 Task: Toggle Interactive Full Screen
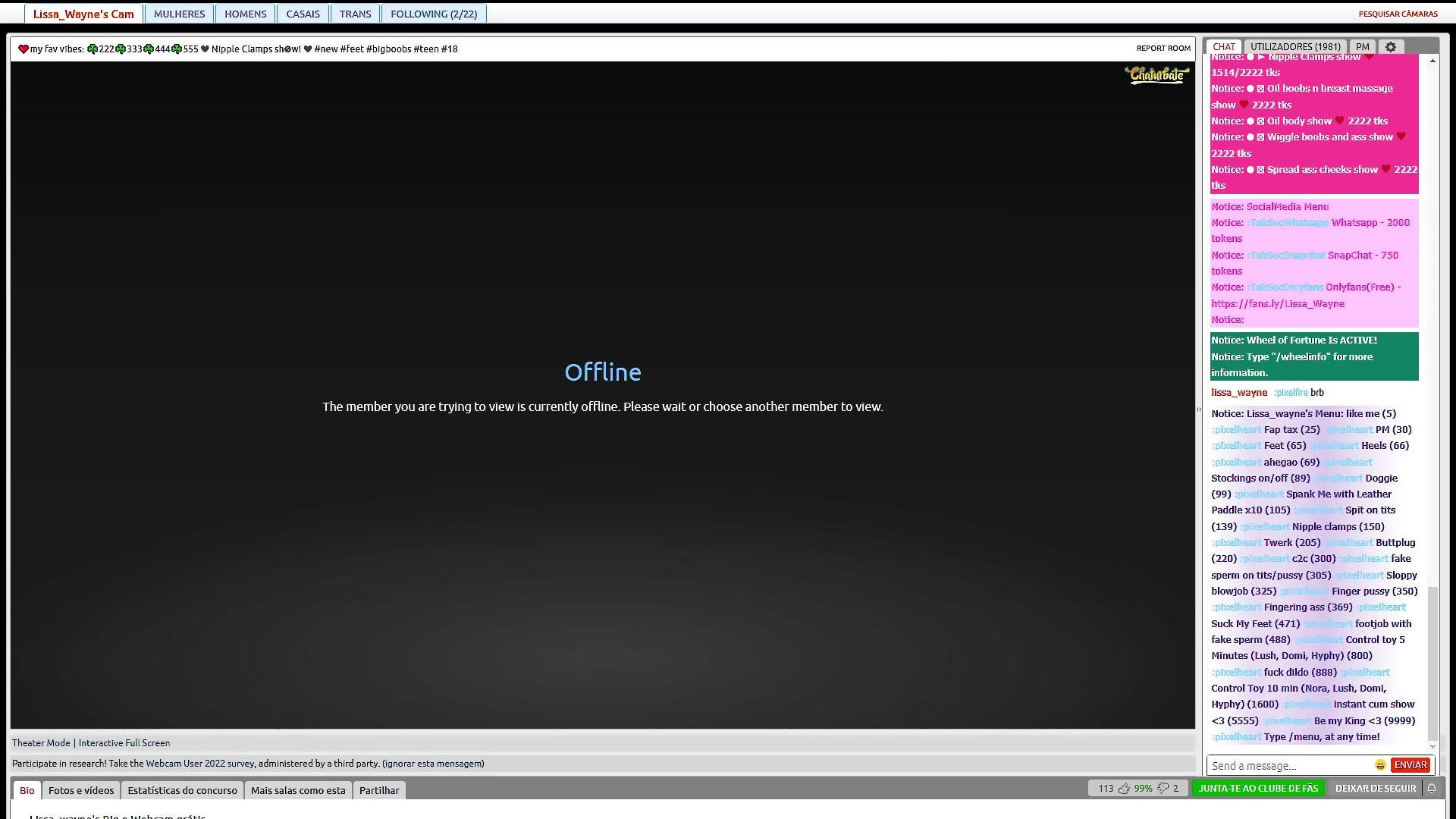point(124,743)
